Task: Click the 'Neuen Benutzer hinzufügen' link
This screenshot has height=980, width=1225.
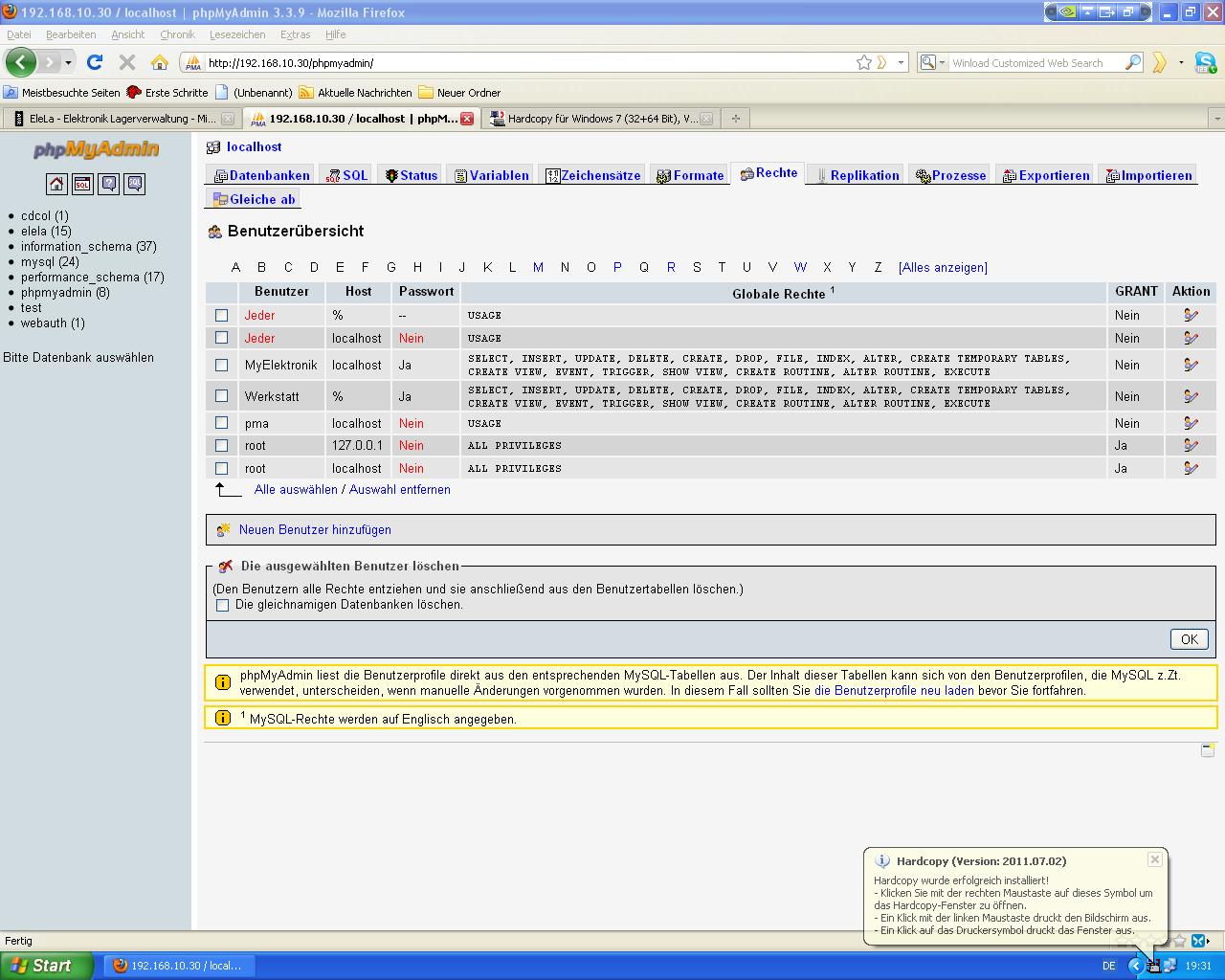Action: [315, 529]
